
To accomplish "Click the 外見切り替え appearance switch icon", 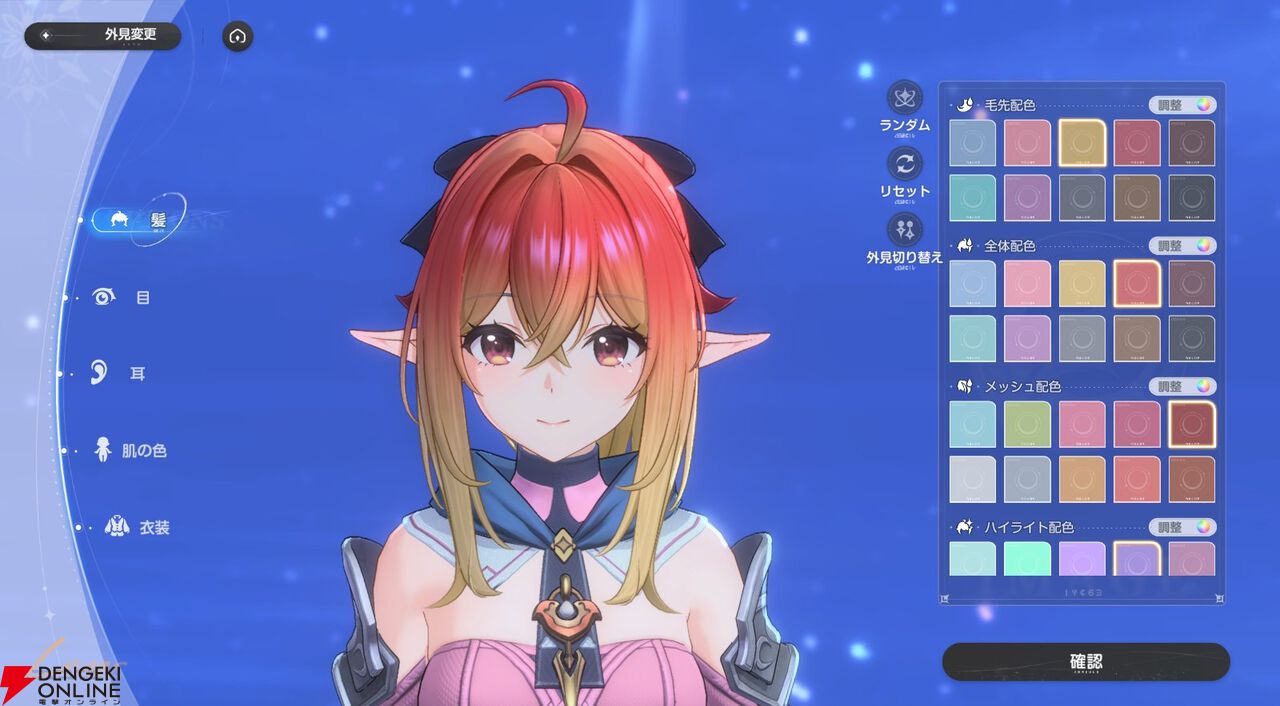I will 905,230.
